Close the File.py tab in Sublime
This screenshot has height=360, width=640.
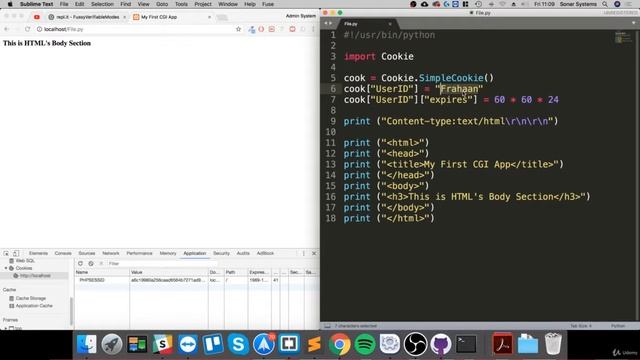(x=390, y=24)
